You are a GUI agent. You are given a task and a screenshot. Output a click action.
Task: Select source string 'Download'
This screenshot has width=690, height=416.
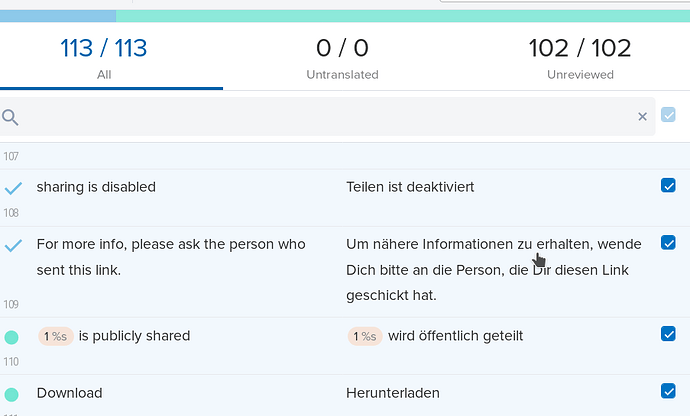coord(70,393)
